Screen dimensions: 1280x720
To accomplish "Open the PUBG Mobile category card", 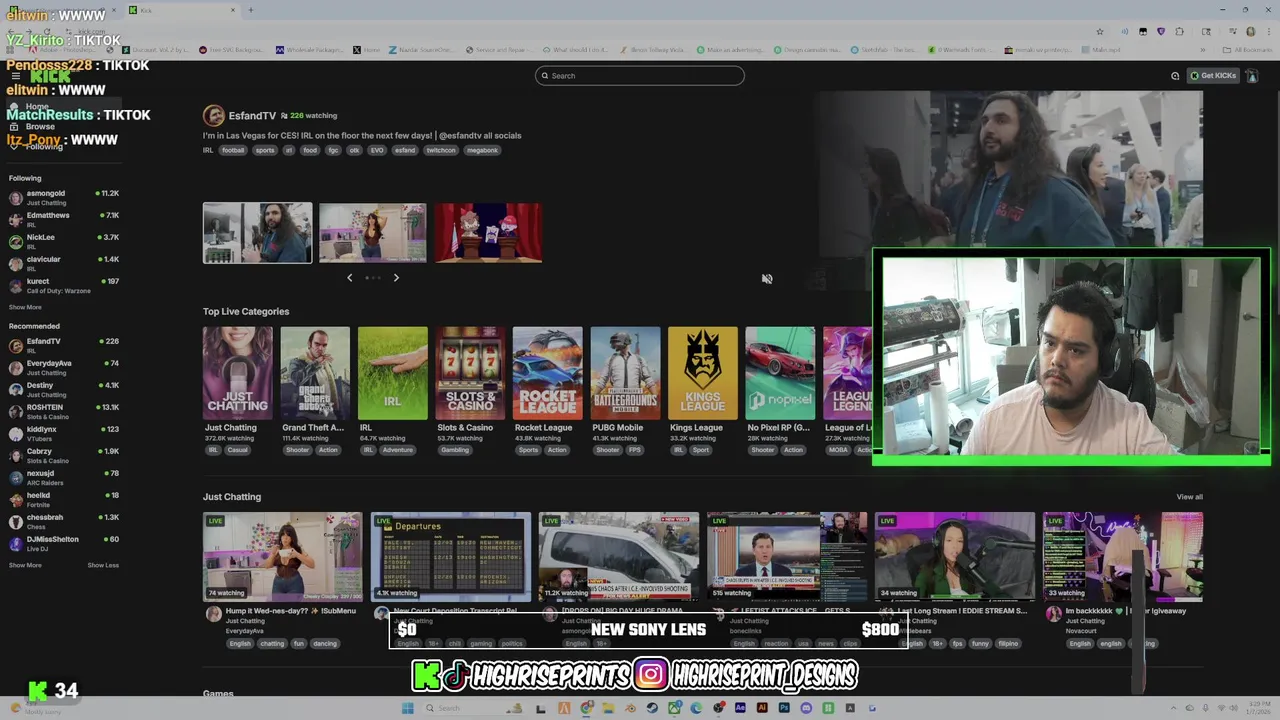I will [626, 373].
